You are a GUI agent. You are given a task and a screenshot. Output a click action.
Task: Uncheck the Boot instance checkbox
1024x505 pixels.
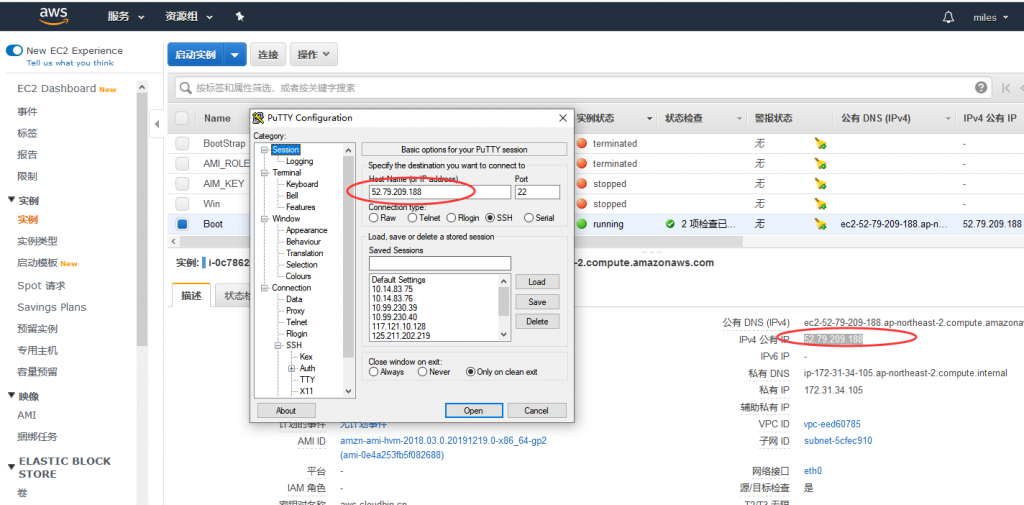tap(182, 224)
